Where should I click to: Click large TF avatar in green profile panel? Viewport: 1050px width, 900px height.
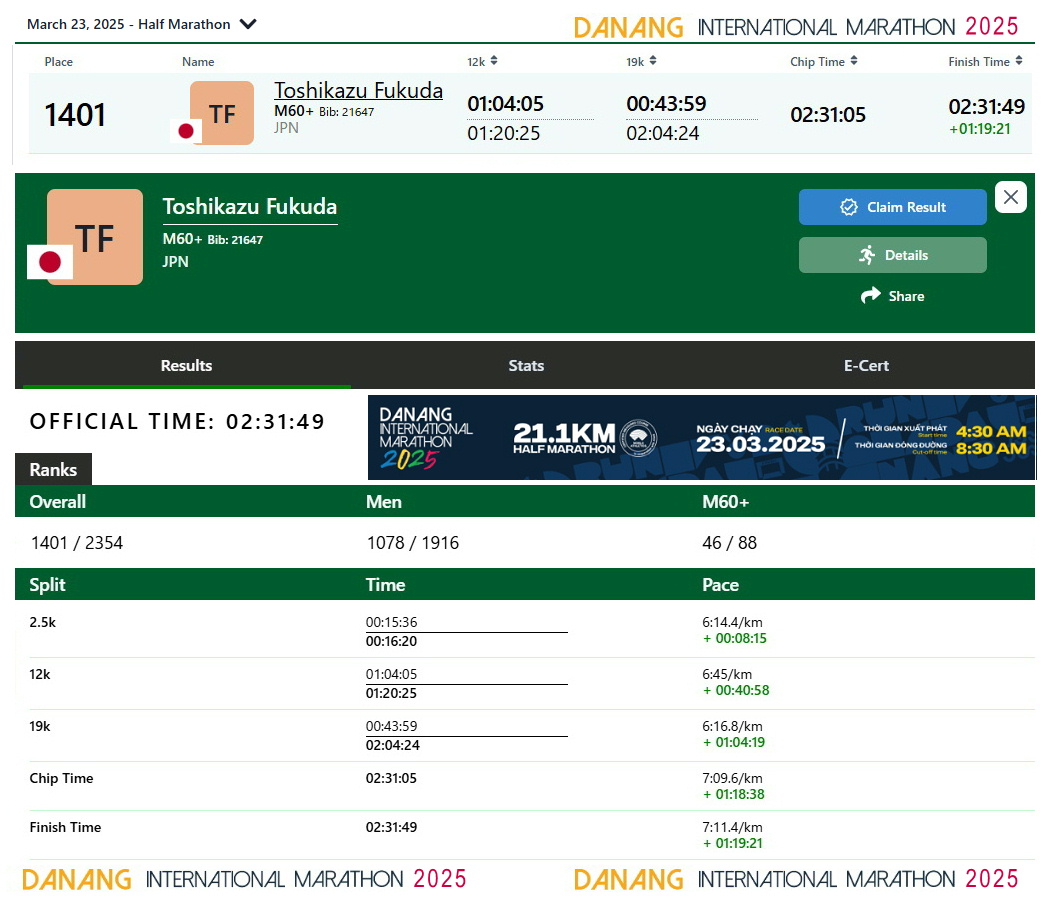point(94,237)
